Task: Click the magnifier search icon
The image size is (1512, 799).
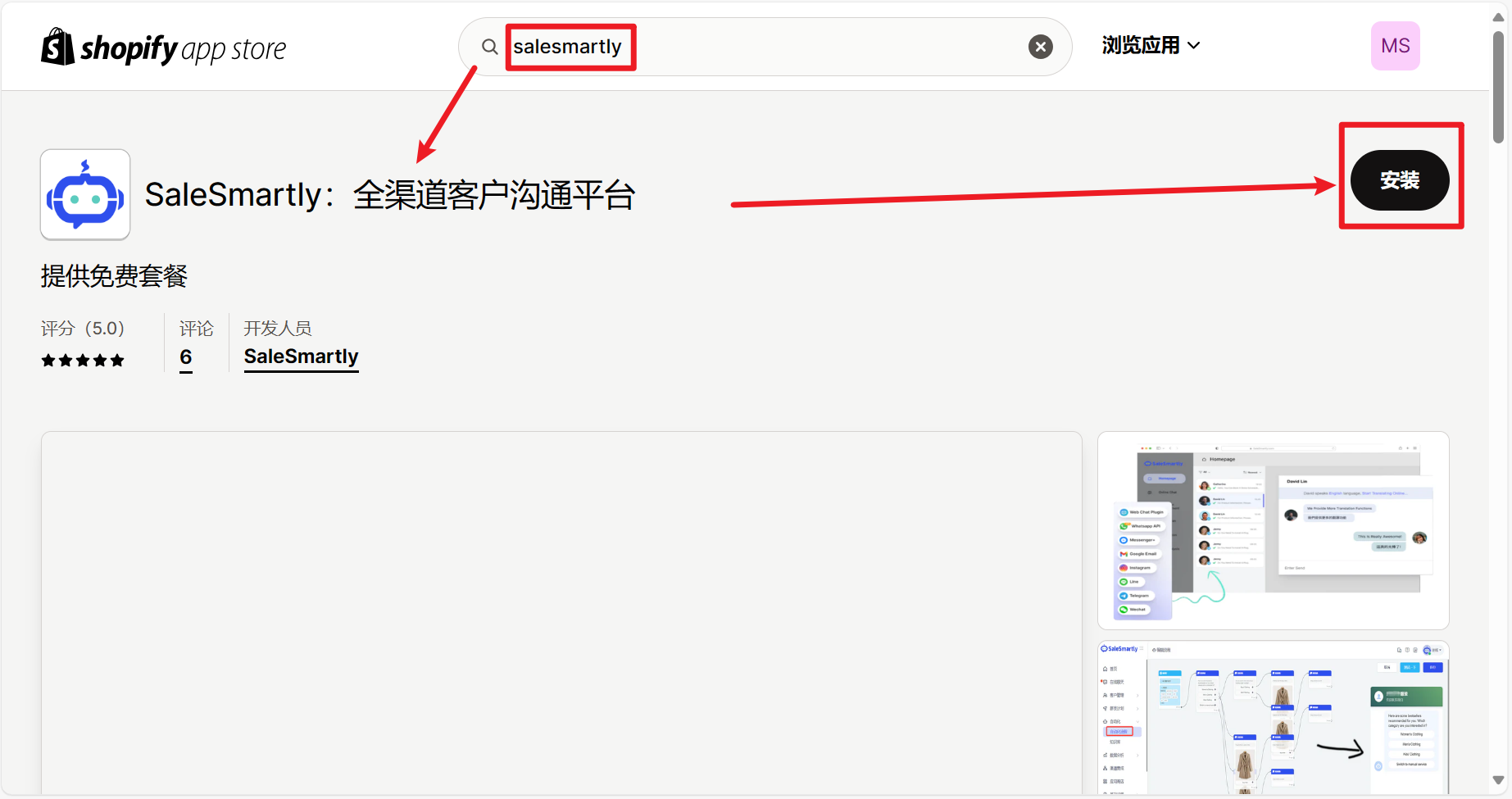Action: 489,47
